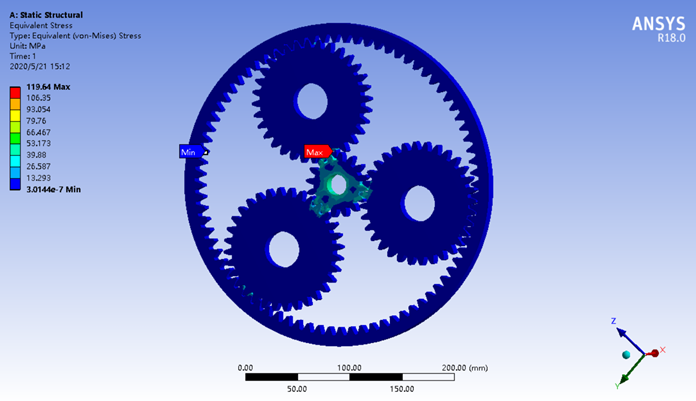Click the red X axis on triad

pyautogui.click(x=655, y=352)
